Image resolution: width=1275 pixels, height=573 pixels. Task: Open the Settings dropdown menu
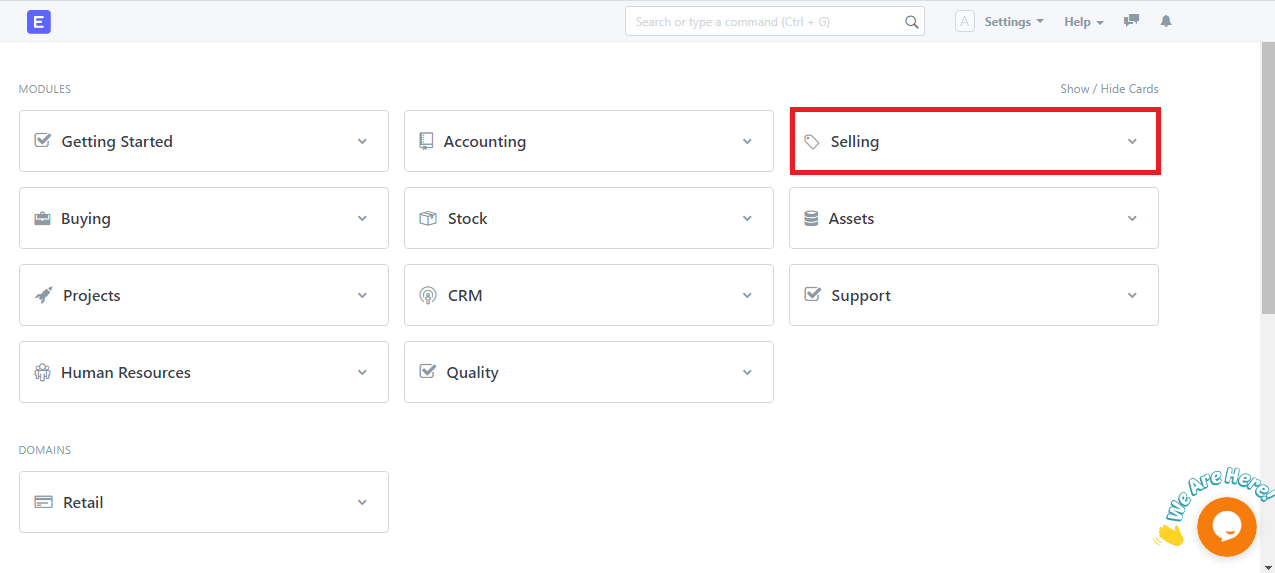(x=1014, y=22)
